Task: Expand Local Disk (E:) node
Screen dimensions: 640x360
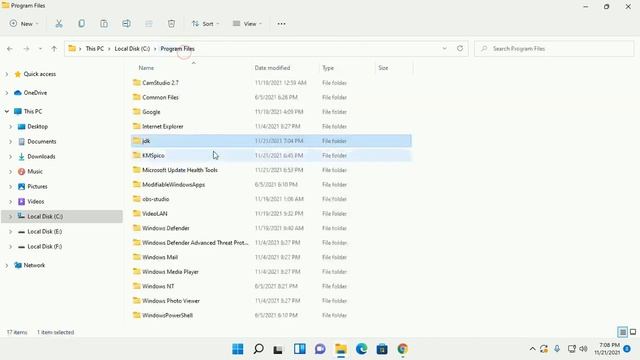Action: 11,231
